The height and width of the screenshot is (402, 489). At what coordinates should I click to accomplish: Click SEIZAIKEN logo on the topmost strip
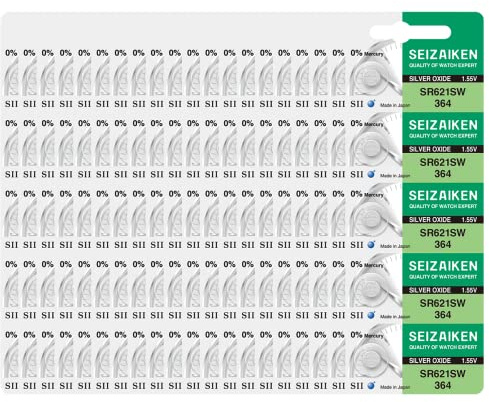(443, 55)
